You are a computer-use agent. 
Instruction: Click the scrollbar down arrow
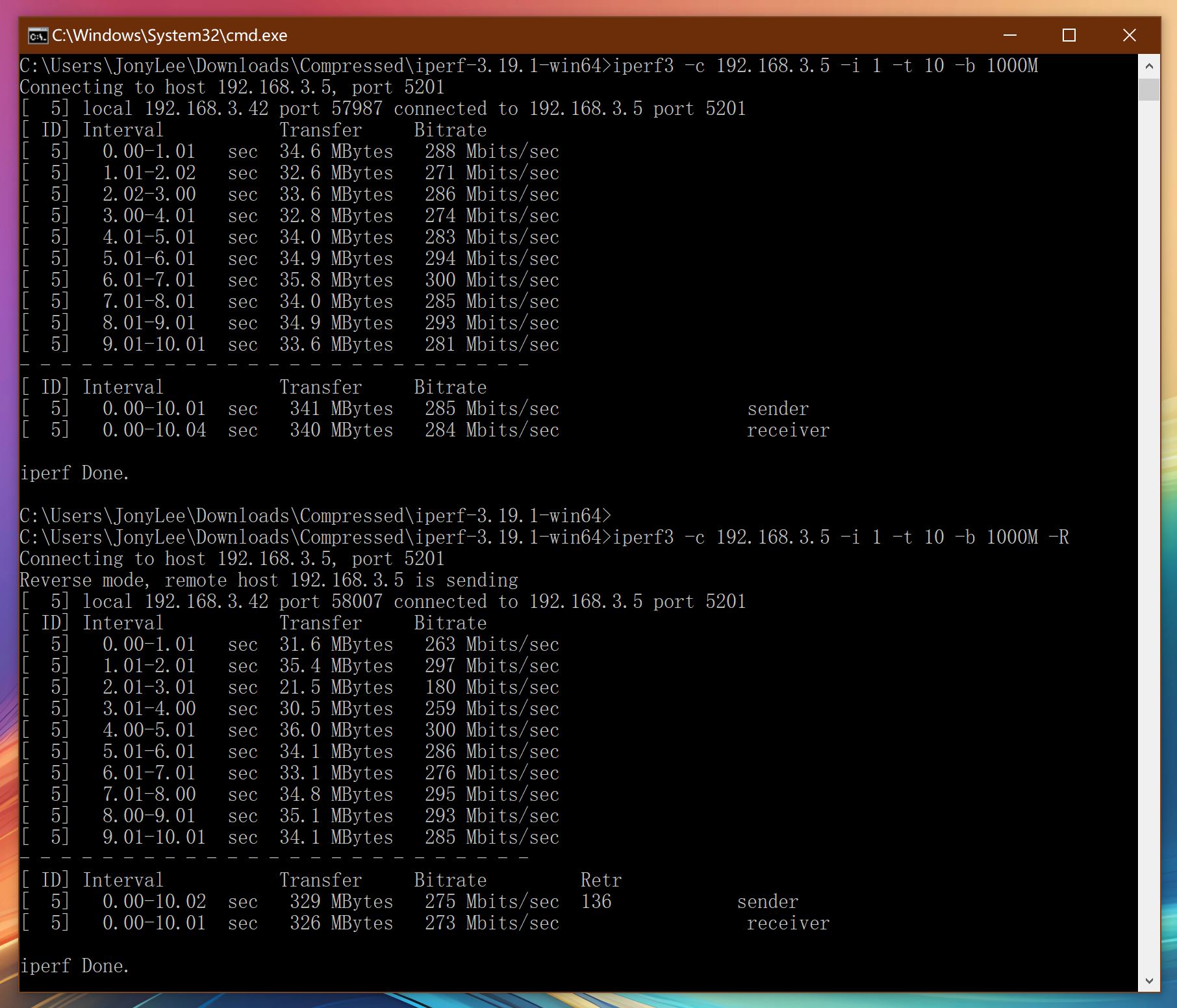point(1148,981)
